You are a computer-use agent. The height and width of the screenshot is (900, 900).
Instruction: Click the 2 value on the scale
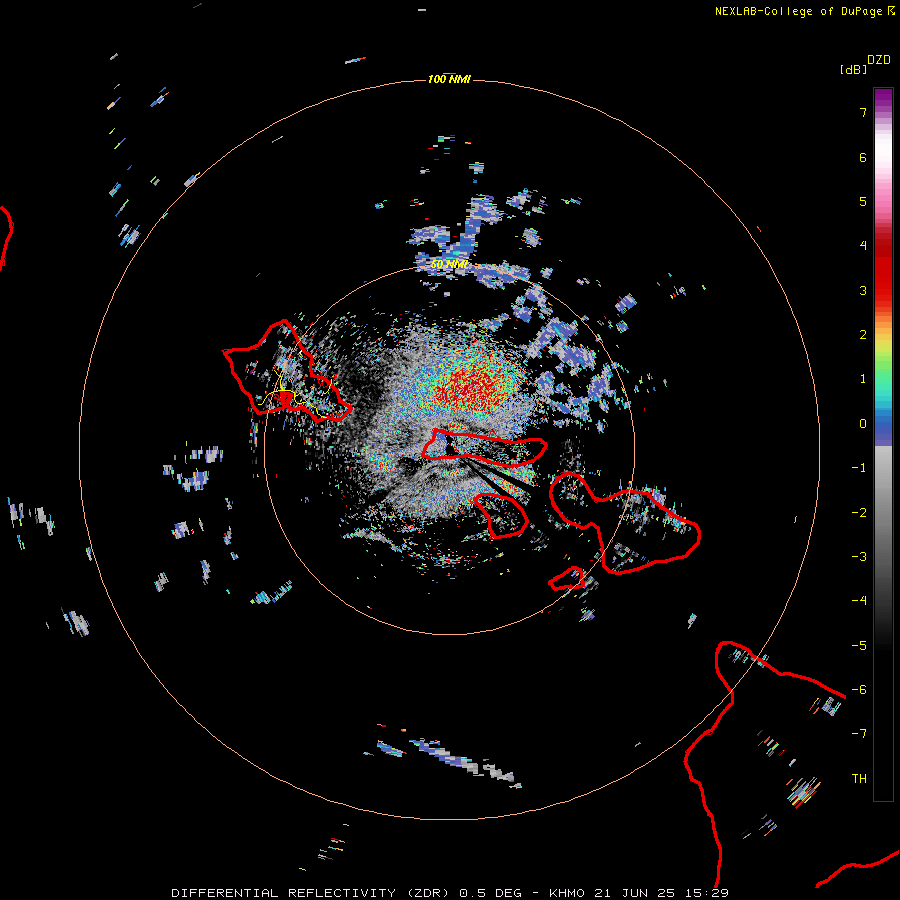pos(863,335)
